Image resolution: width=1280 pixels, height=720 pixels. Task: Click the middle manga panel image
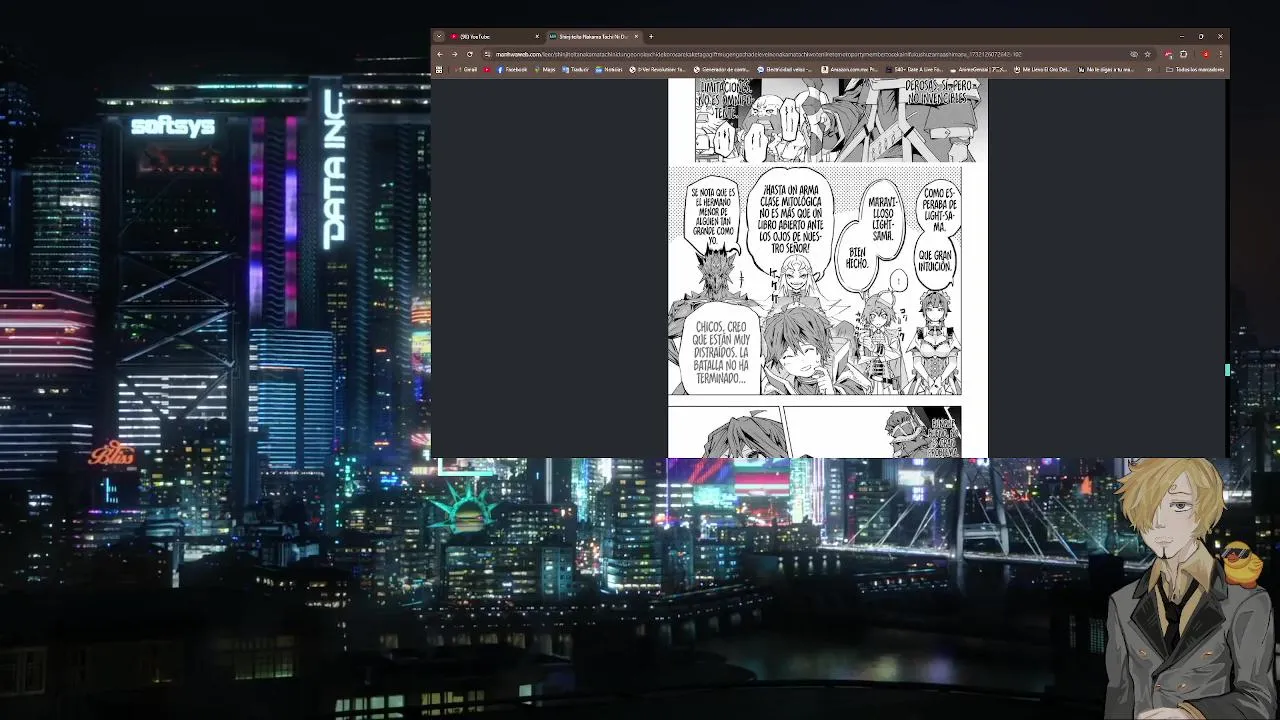[x=815, y=281]
